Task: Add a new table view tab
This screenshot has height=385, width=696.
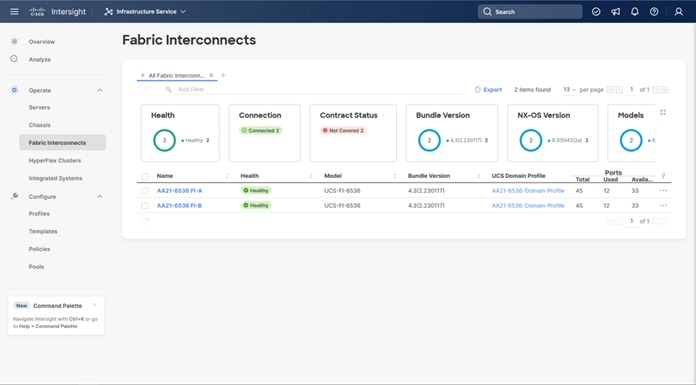Action: pyautogui.click(x=223, y=75)
